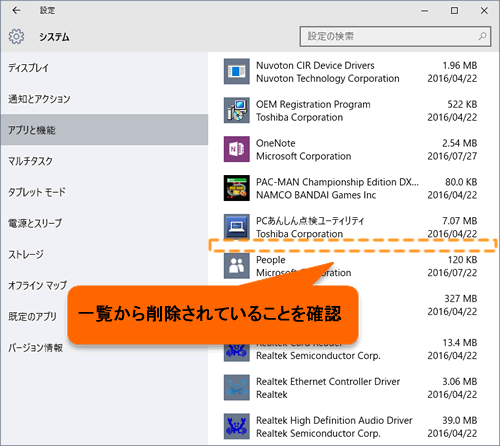Maximize the 設定 window
The width and height of the screenshot is (500, 446).
click(x=454, y=11)
